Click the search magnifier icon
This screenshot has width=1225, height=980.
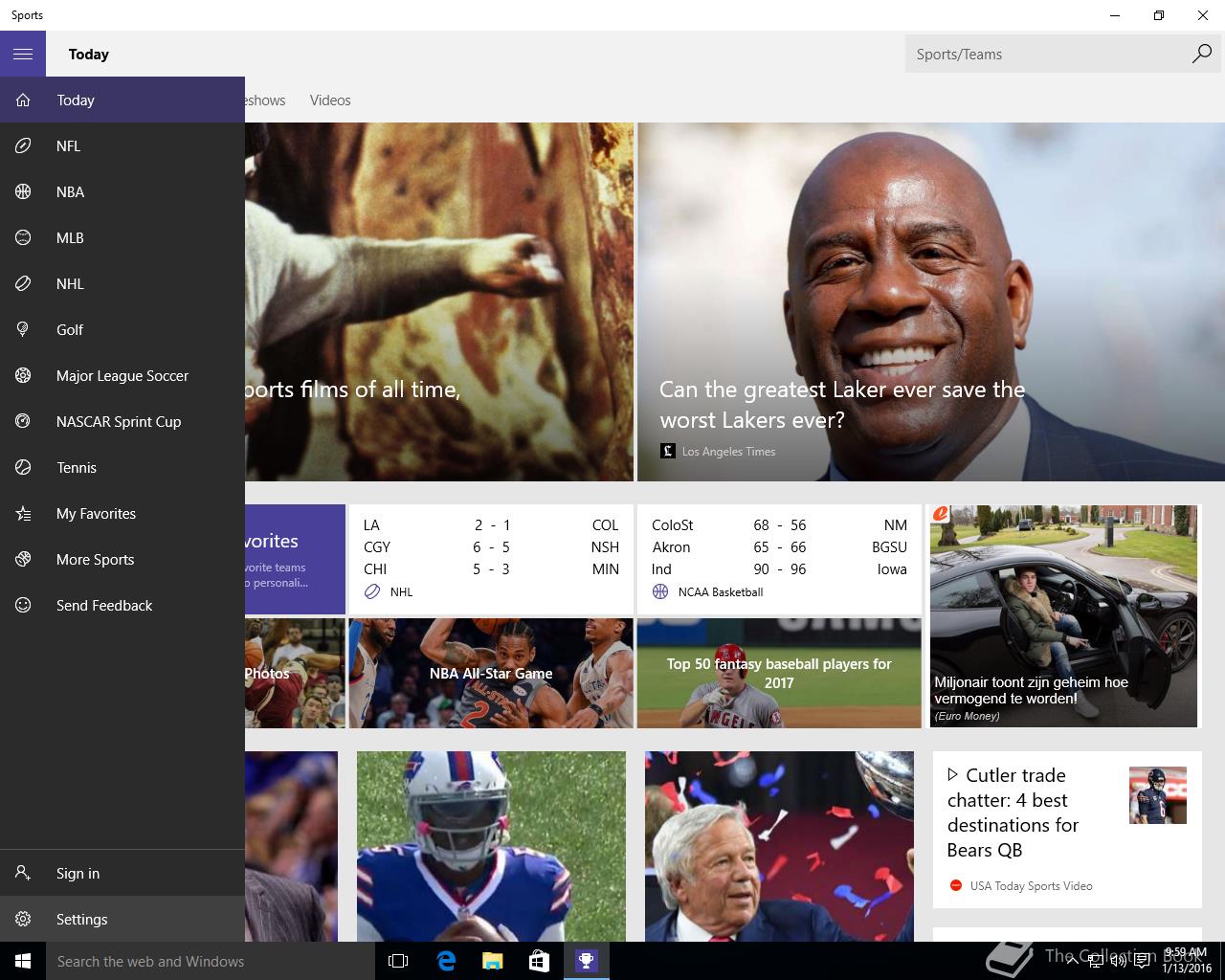coord(1202,54)
